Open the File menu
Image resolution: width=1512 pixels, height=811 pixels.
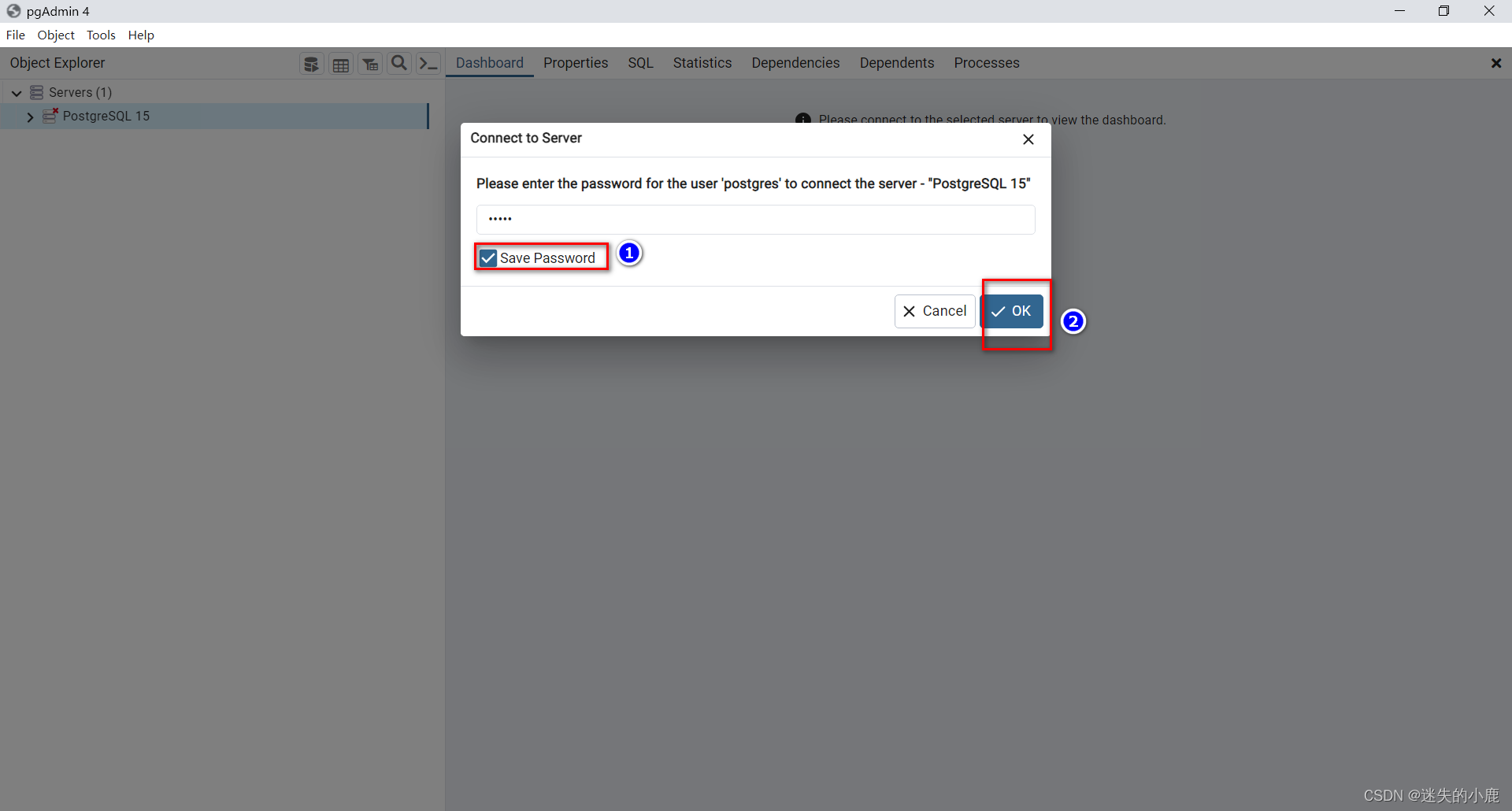point(16,35)
